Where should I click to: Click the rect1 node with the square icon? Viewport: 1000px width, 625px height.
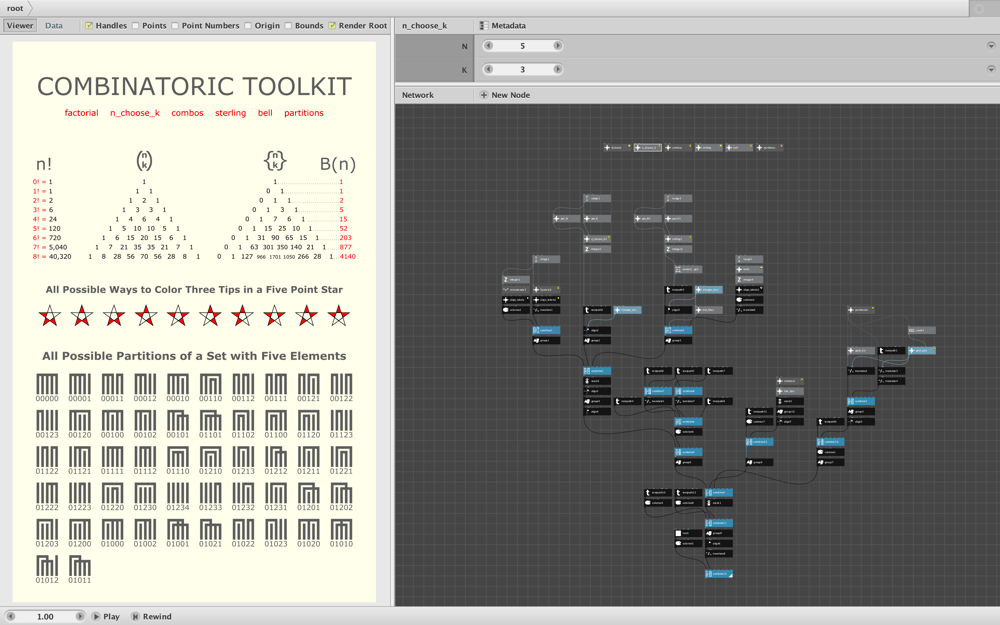pos(689,533)
